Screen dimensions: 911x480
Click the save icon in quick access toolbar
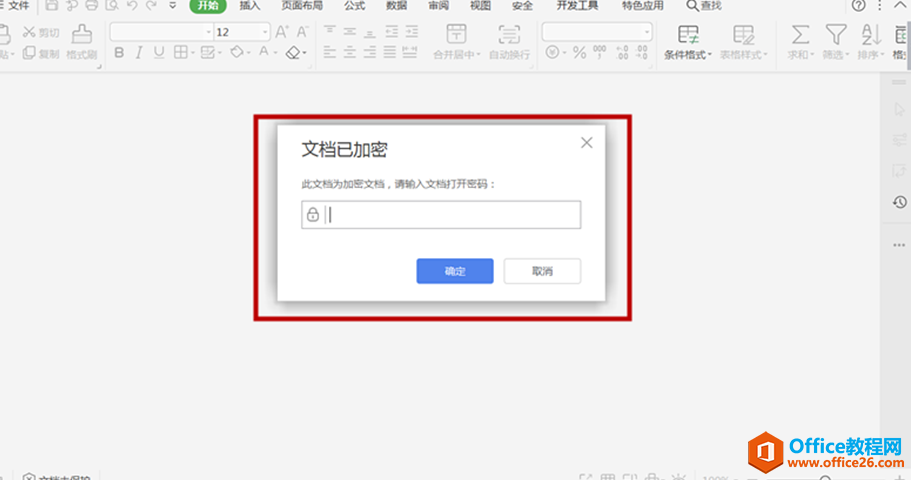coord(52,6)
